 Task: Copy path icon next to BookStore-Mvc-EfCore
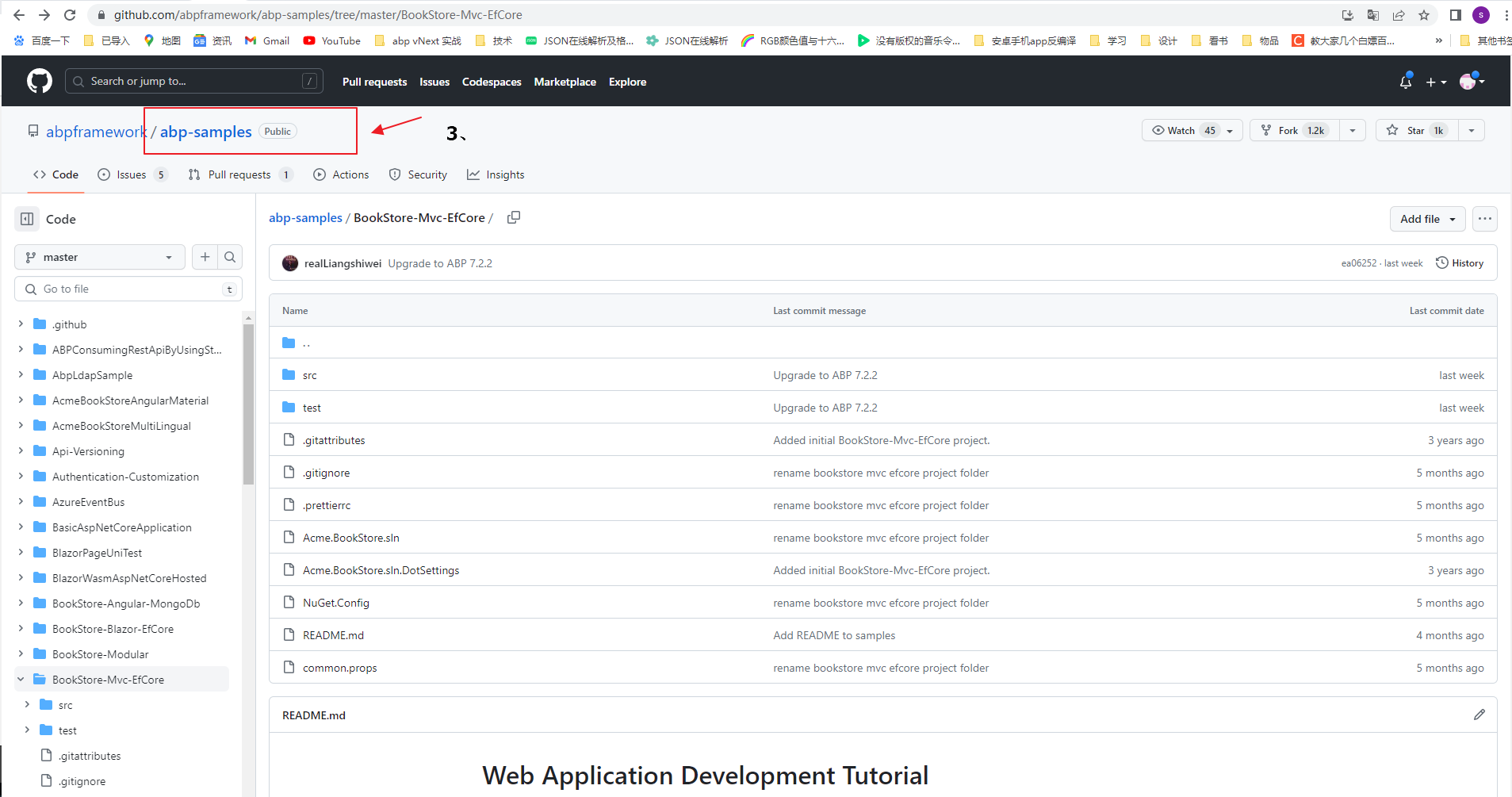[514, 217]
